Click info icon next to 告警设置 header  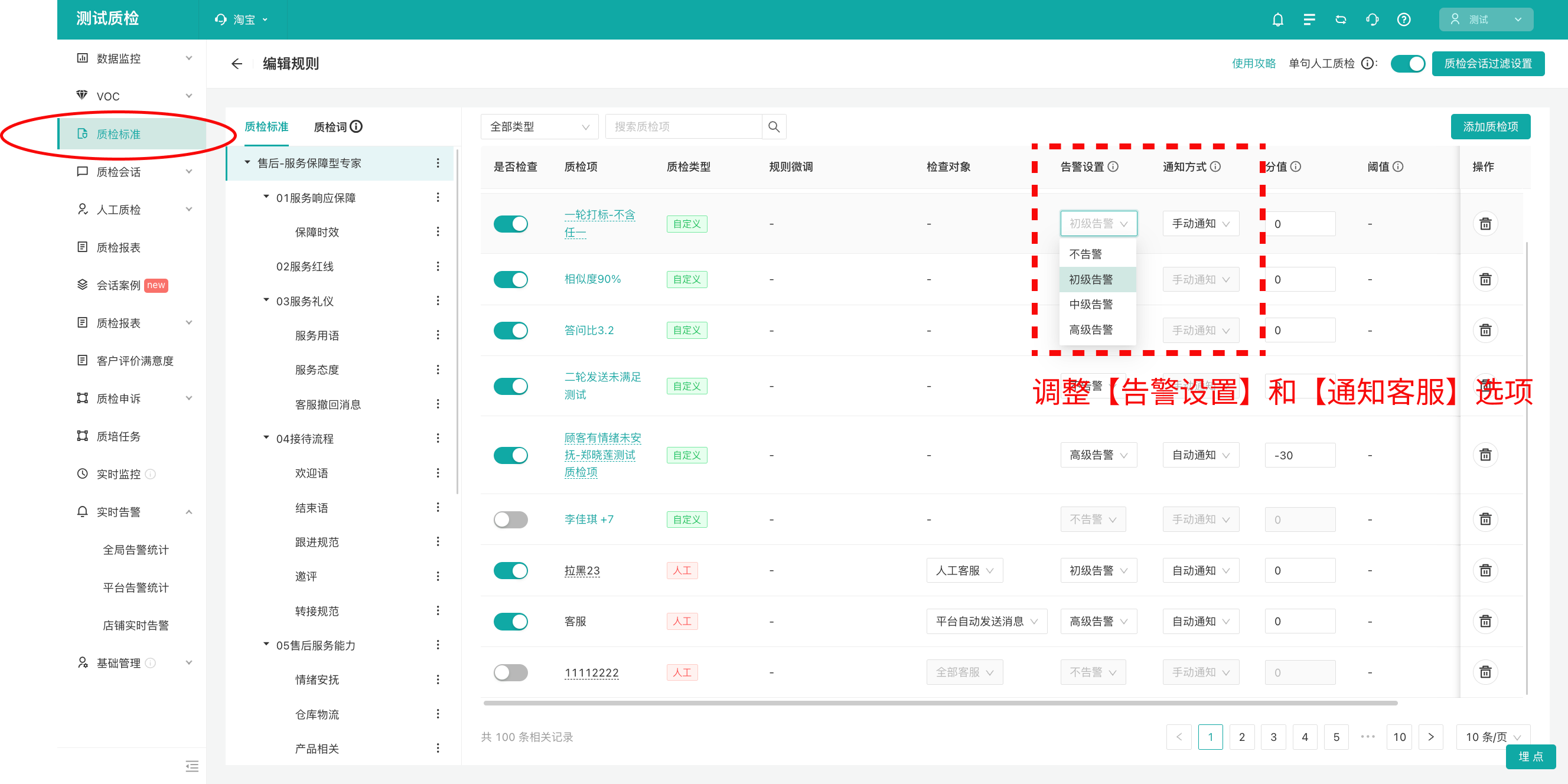(1113, 167)
